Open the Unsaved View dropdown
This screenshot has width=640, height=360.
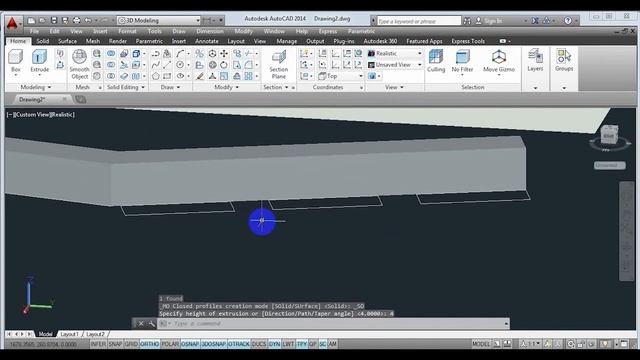point(395,65)
